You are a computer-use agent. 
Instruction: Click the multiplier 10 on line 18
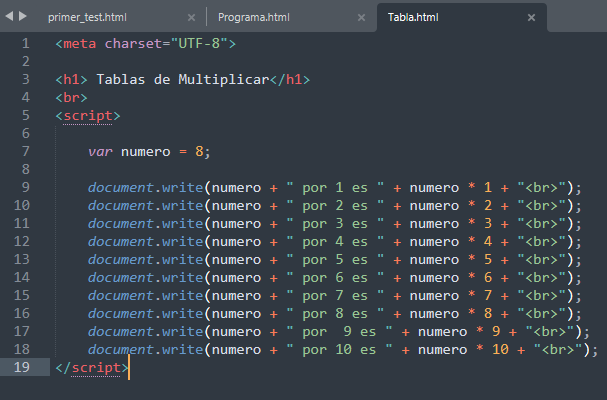(500, 349)
